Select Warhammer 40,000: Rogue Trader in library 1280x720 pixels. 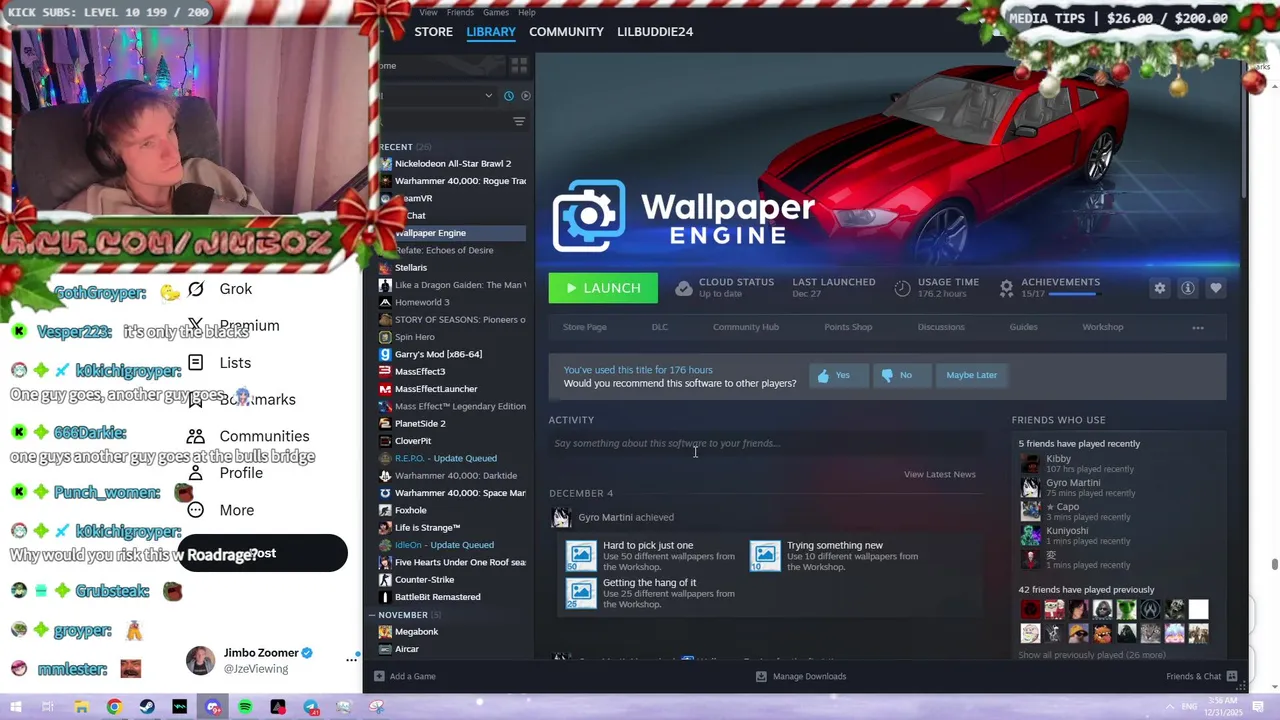[x=453, y=181]
